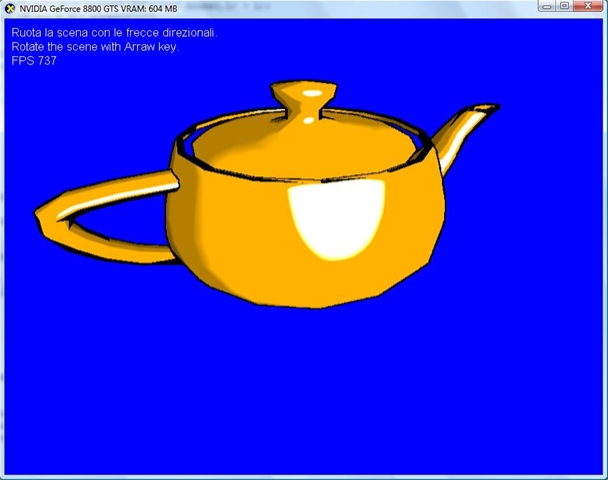Close the teapot demo window
Viewport: 608px width, 480px height.
[588, 6]
